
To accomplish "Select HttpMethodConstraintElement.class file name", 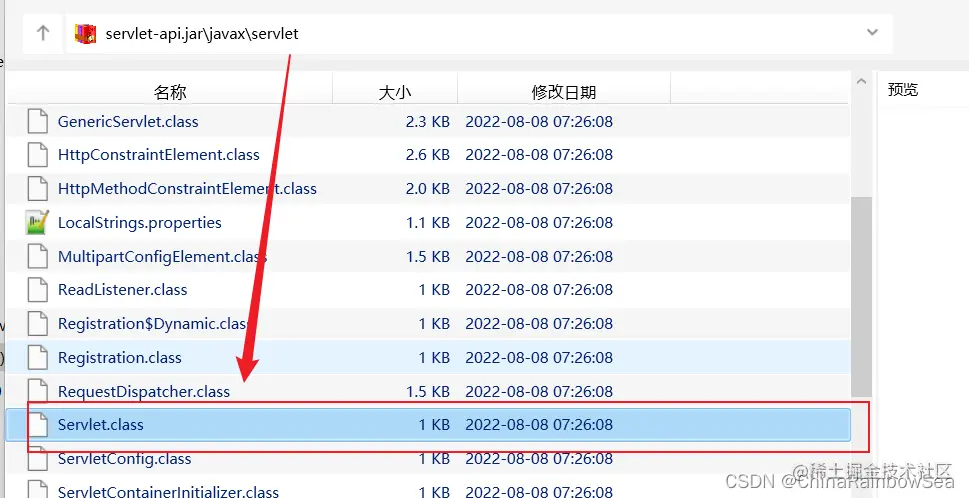I will (187, 188).
